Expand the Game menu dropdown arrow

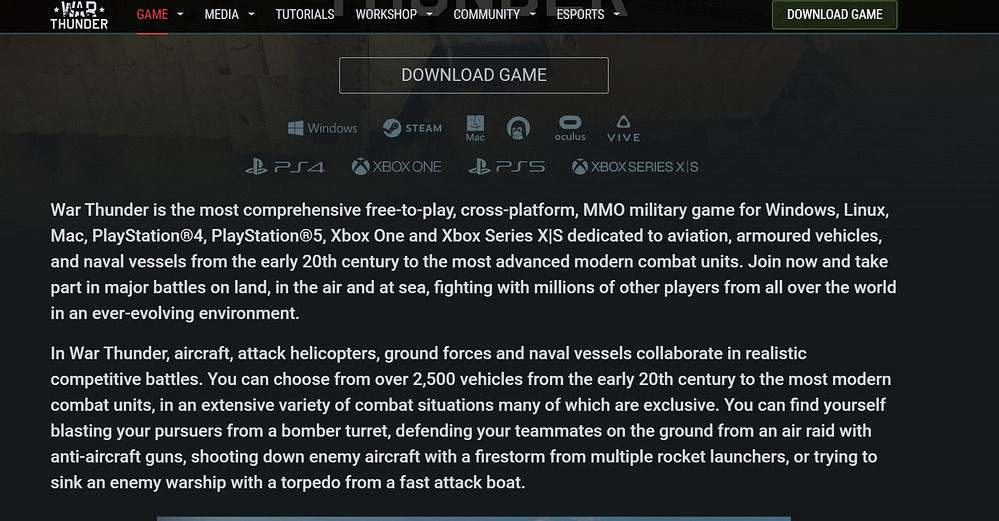point(180,14)
